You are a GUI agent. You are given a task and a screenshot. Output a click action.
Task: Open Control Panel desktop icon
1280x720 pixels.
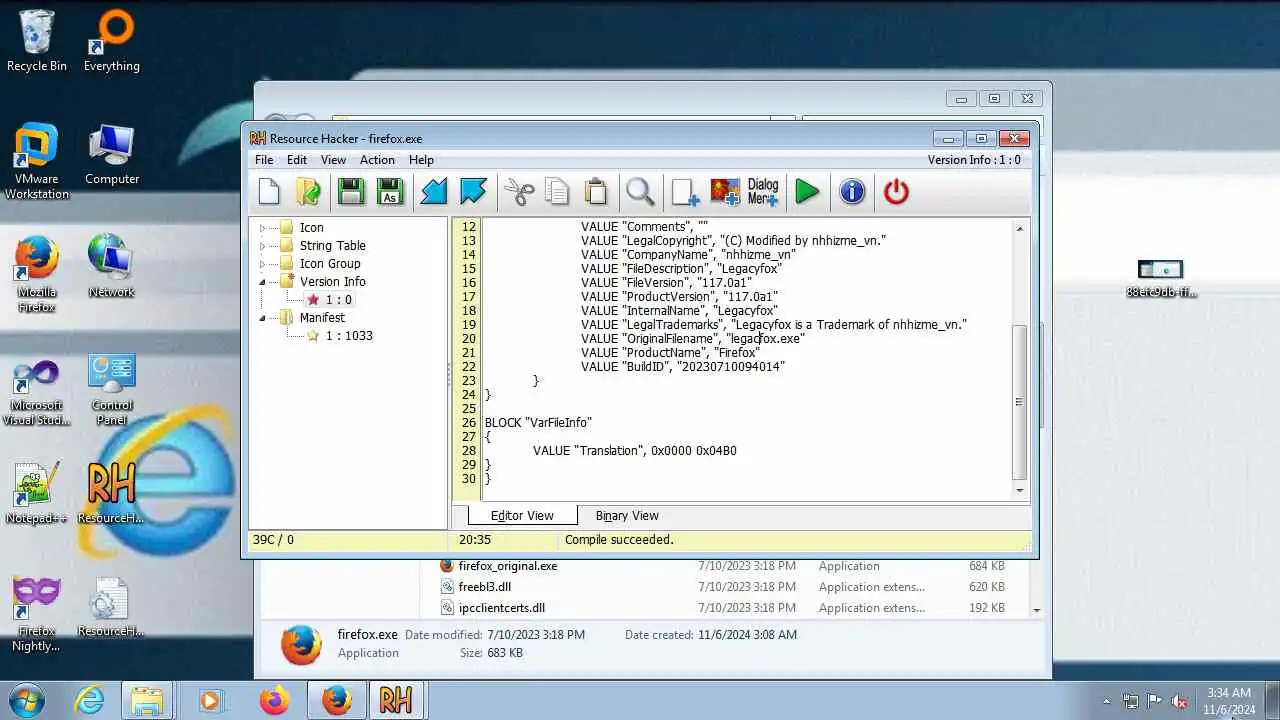(111, 390)
